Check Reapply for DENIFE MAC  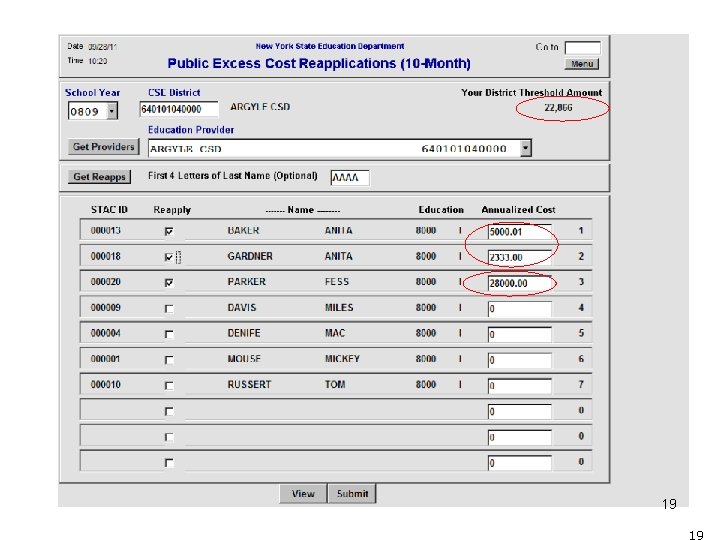coord(169,334)
